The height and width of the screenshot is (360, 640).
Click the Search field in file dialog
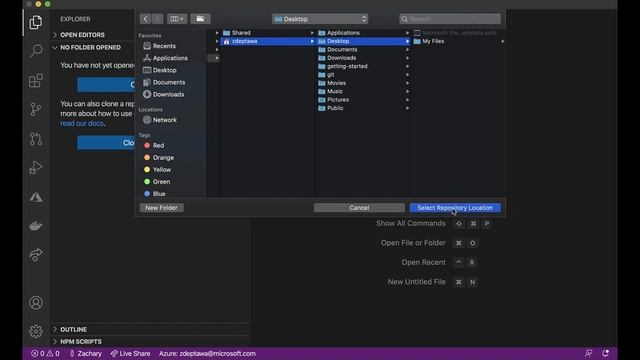coord(450,19)
